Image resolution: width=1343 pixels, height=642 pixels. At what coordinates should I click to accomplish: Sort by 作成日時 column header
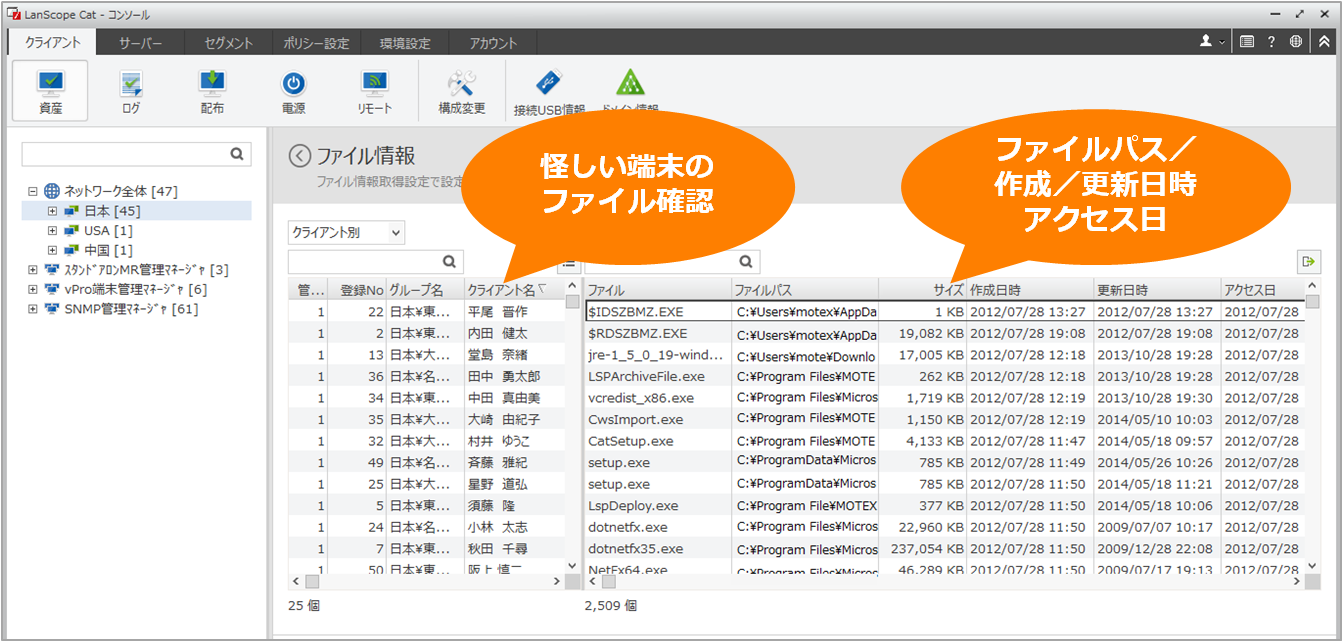pyautogui.click(x=1029, y=290)
